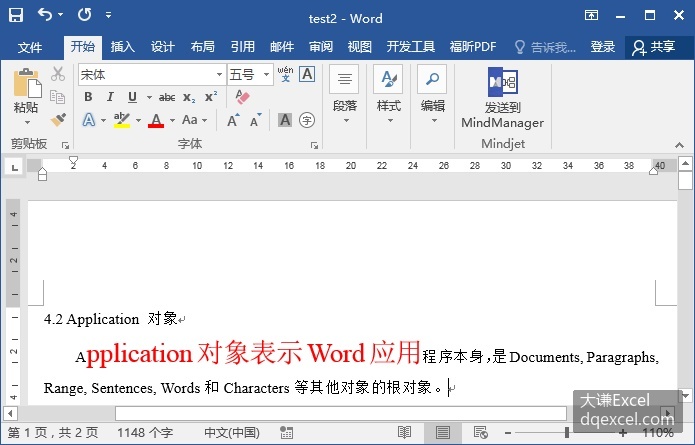Apply yellow text highlight color
Image resolution: width=695 pixels, height=445 pixels.
tap(122, 120)
